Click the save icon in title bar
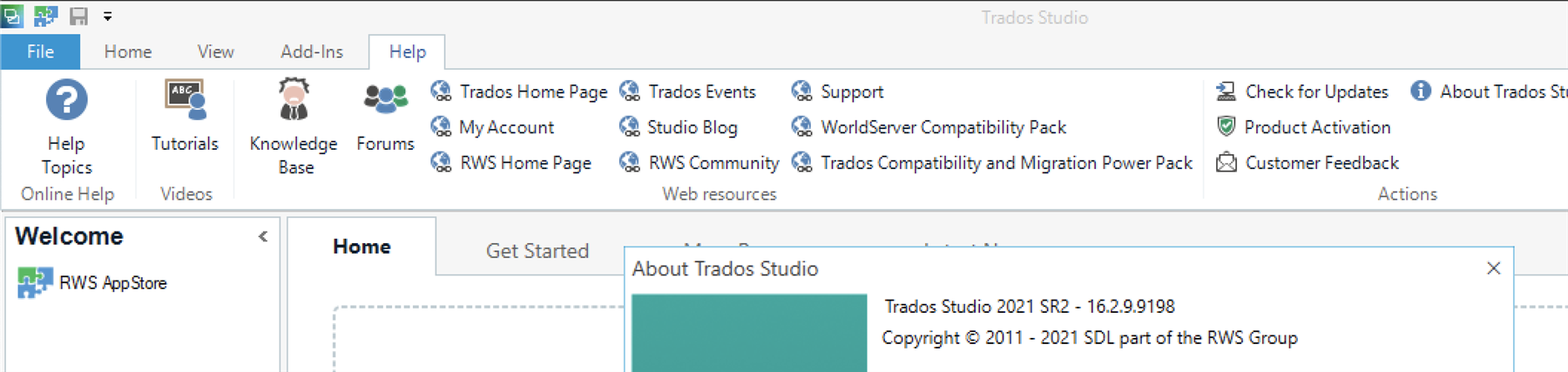1568x372 pixels. coord(78,17)
